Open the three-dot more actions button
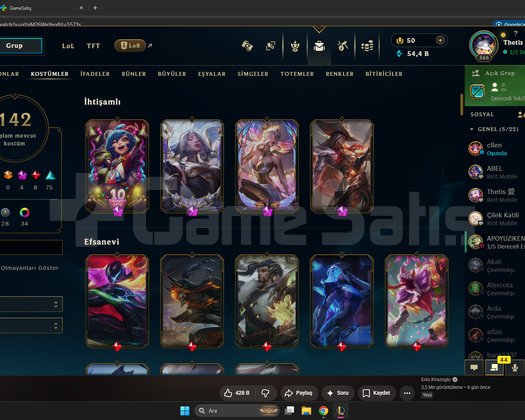 coord(407,393)
